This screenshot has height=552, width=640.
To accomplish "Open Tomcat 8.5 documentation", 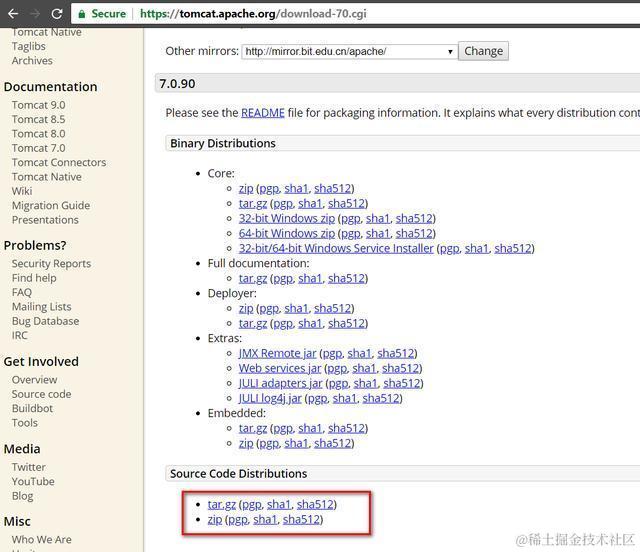I will (x=38, y=119).
